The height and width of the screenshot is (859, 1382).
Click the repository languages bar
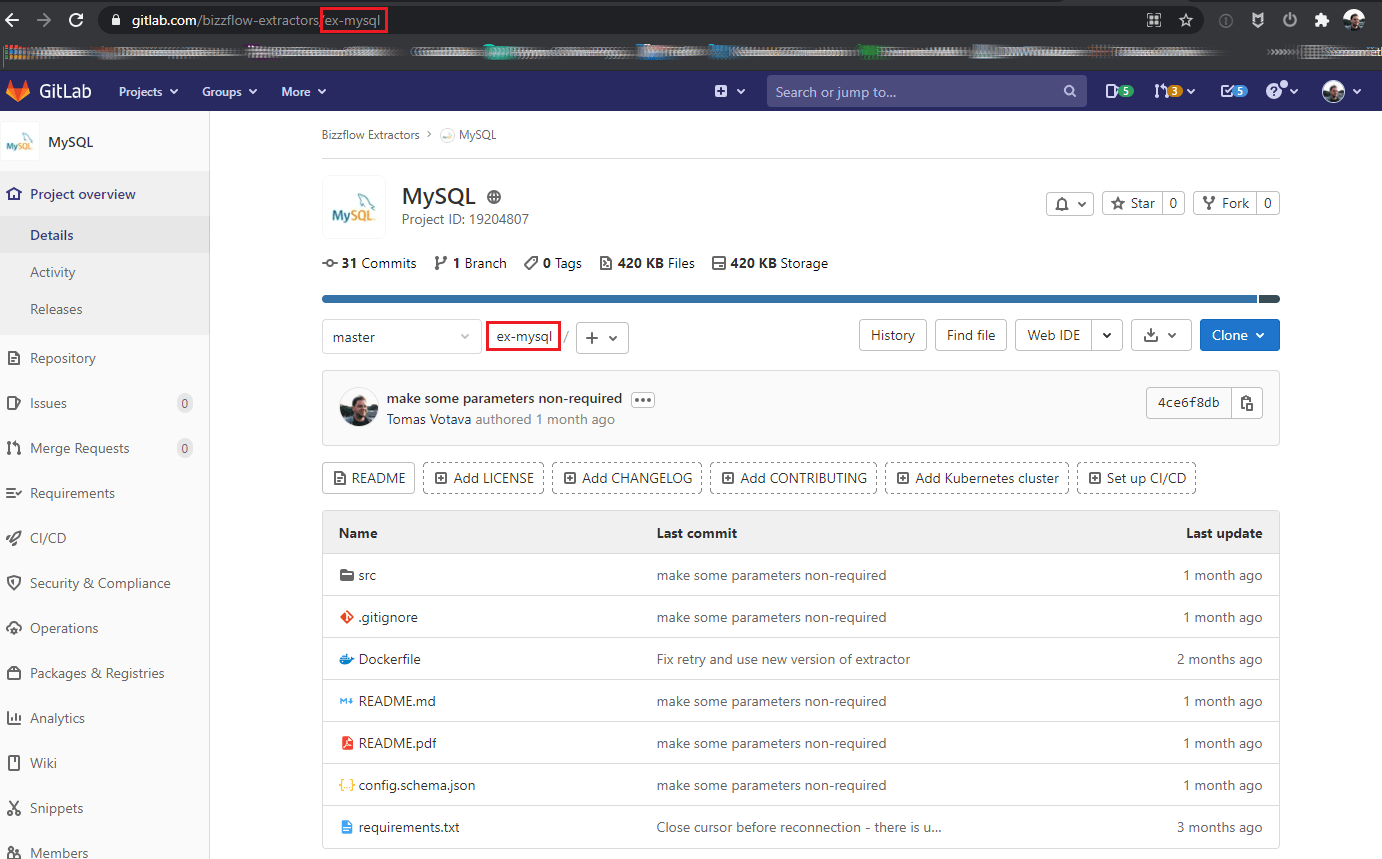[x=801, y=299]
